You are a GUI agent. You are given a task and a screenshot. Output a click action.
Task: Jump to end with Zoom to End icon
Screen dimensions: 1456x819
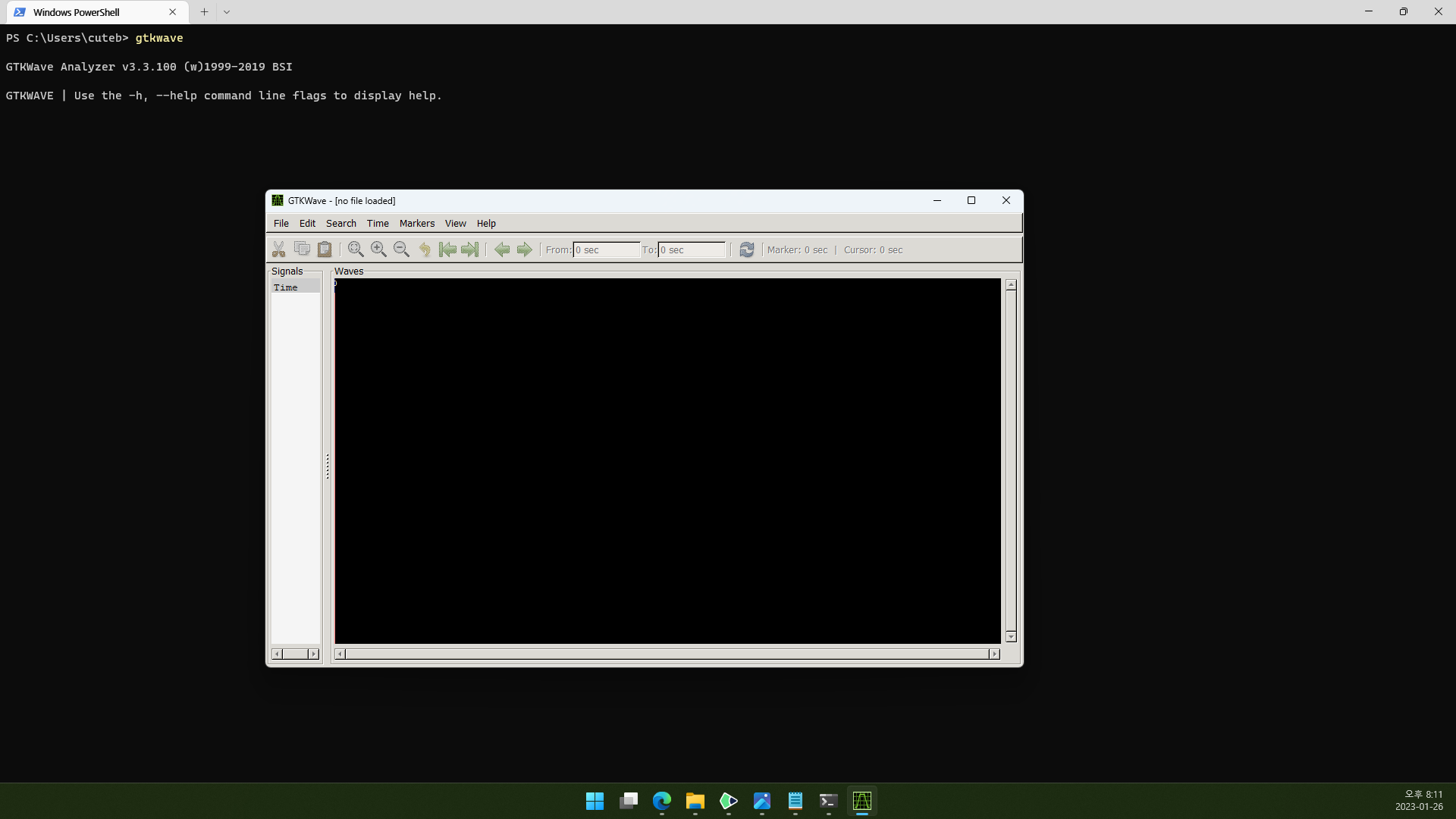(470, 249)
